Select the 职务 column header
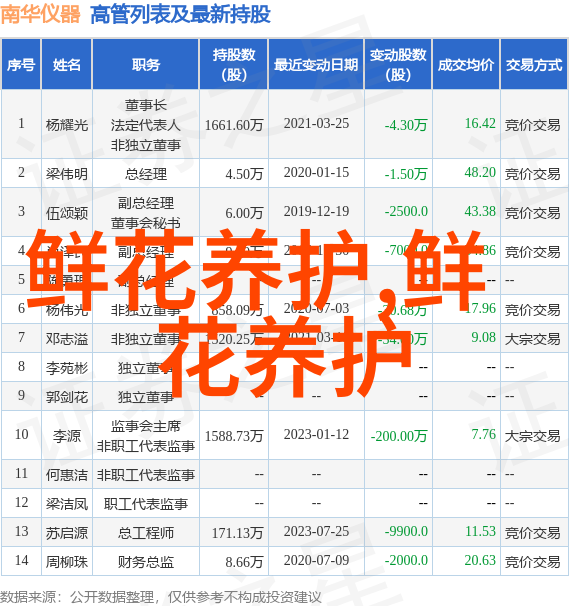The width and height of the screenshot is (569, 606). click(x=146, y=64)
